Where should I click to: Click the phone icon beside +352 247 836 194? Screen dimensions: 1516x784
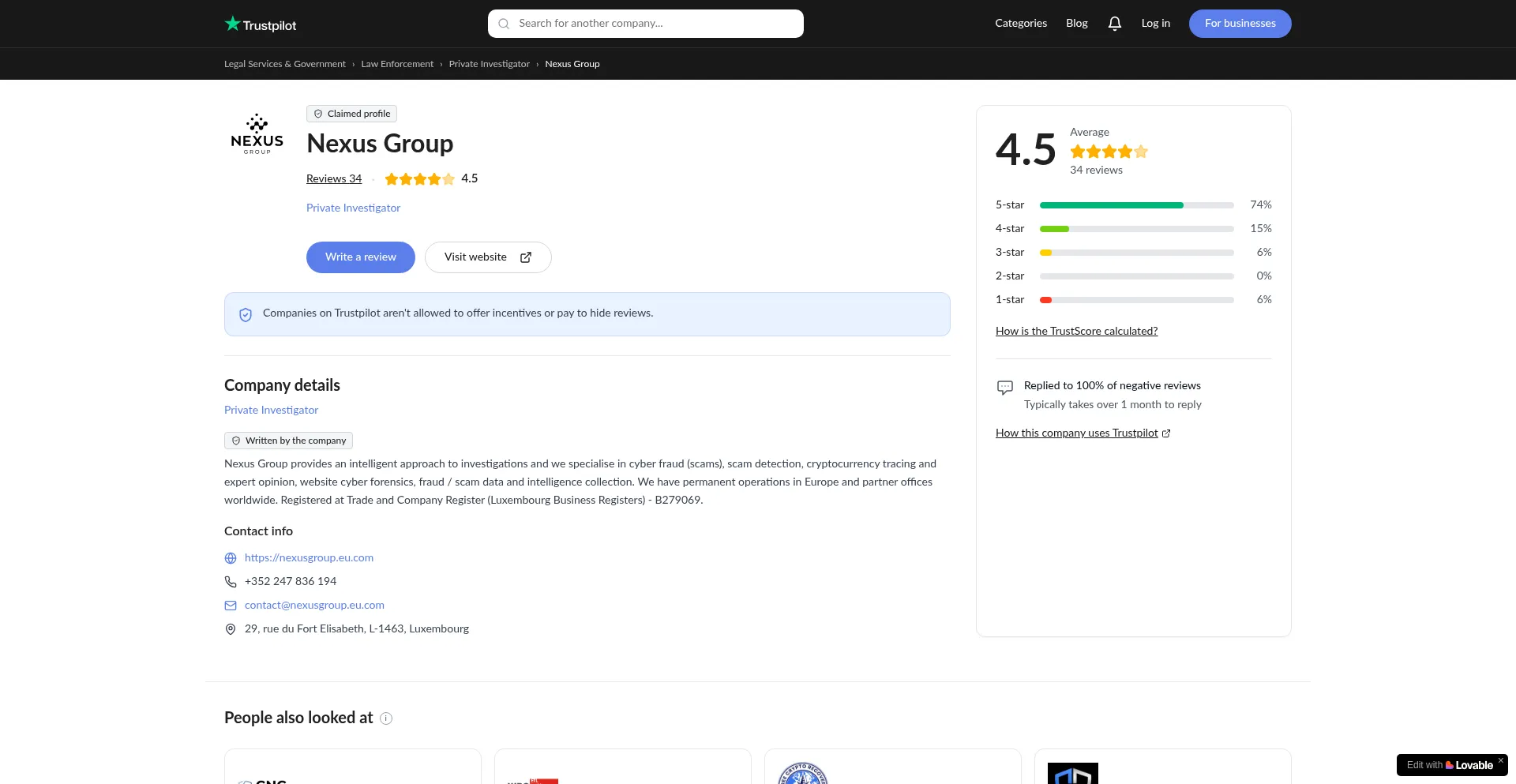[x=230, y=582]
